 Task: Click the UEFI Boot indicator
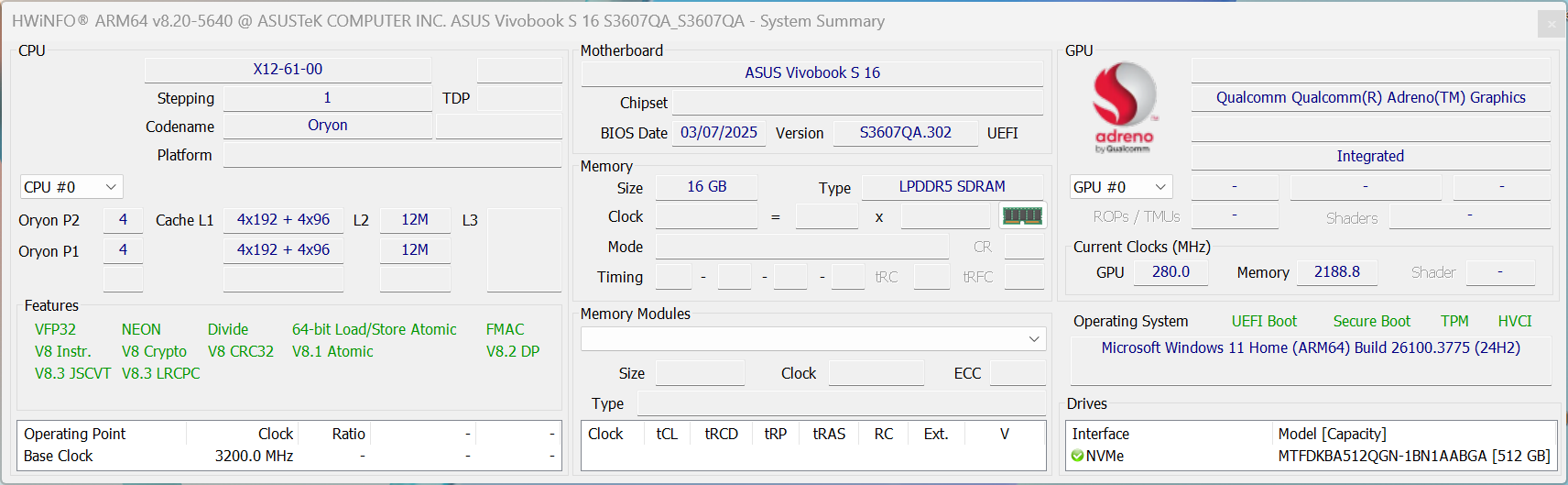click(1264, 321)
